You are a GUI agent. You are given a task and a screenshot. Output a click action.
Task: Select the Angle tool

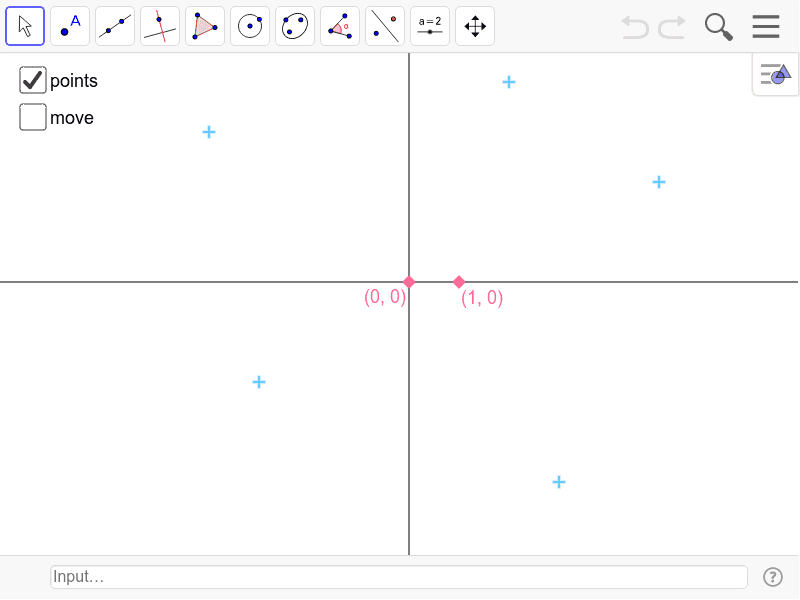coord(340,26)
